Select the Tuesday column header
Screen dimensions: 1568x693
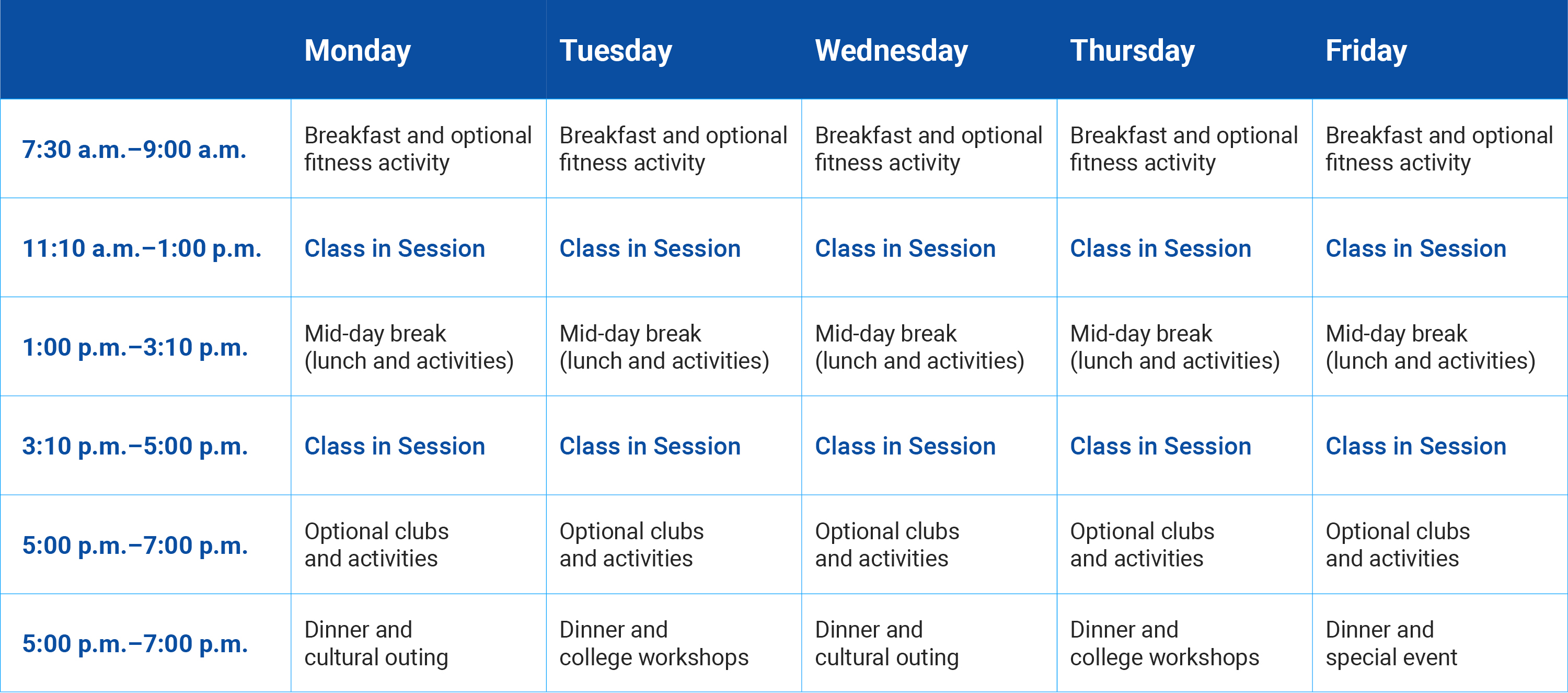(615, 51)
